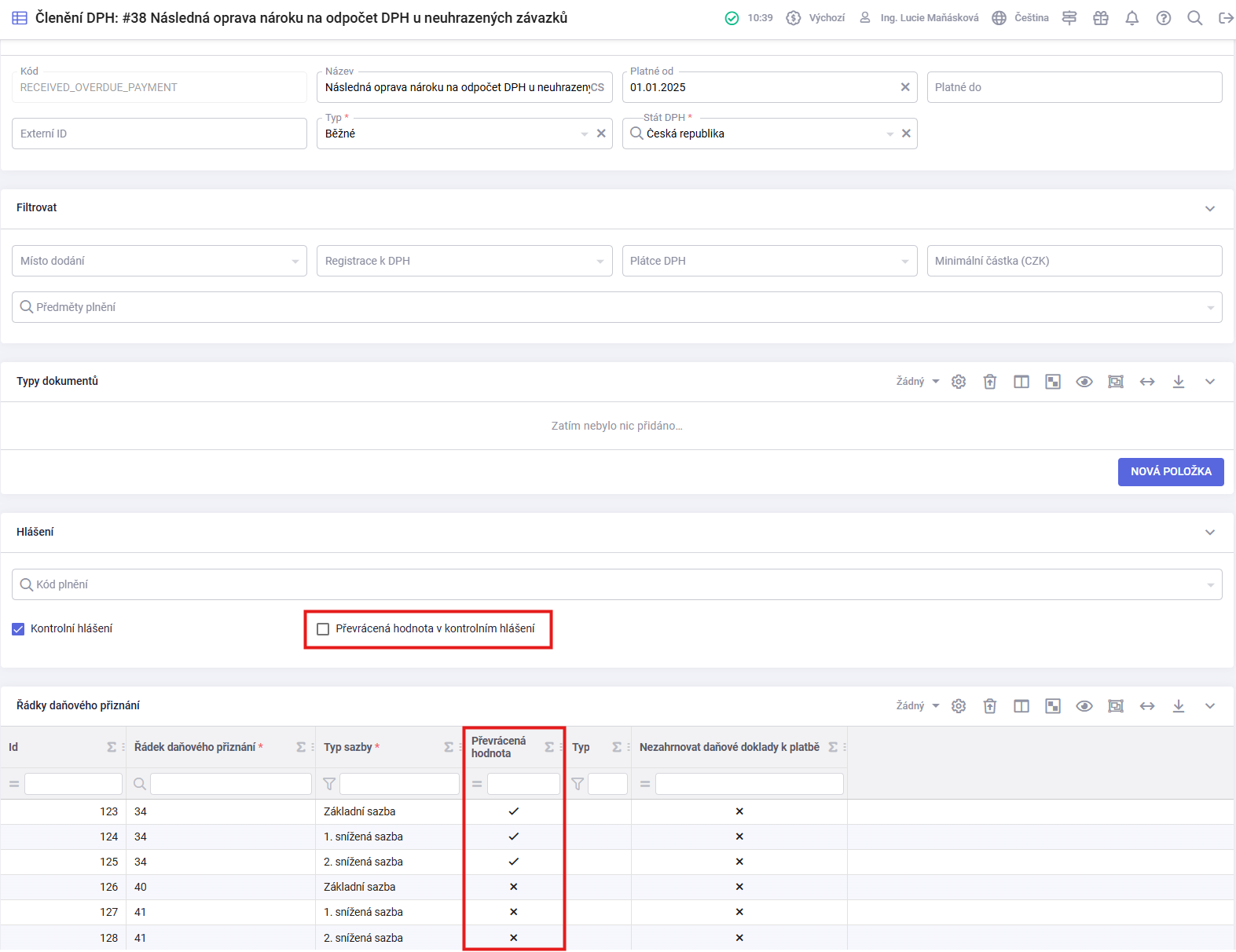Click sigma icon in Id column header
Viewport: 1236px width, 952px height.
pyautogui.click(x=112, y=747)
